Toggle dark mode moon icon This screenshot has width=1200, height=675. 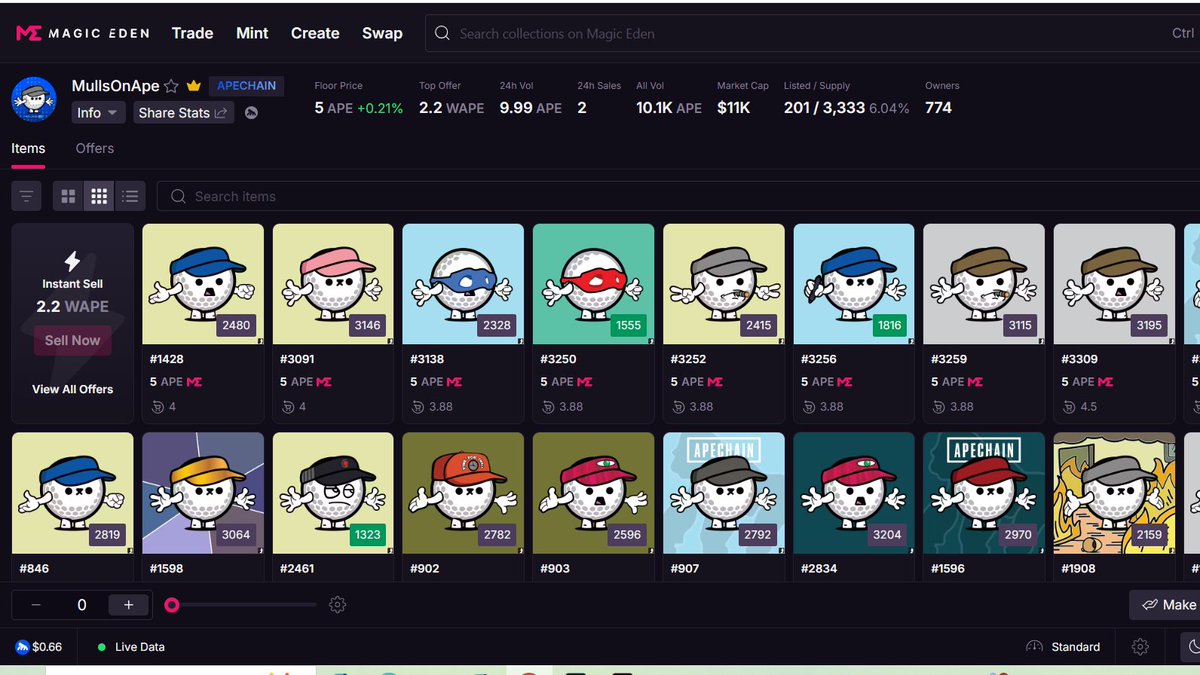pyautogui.click(x=1192, y=647)
